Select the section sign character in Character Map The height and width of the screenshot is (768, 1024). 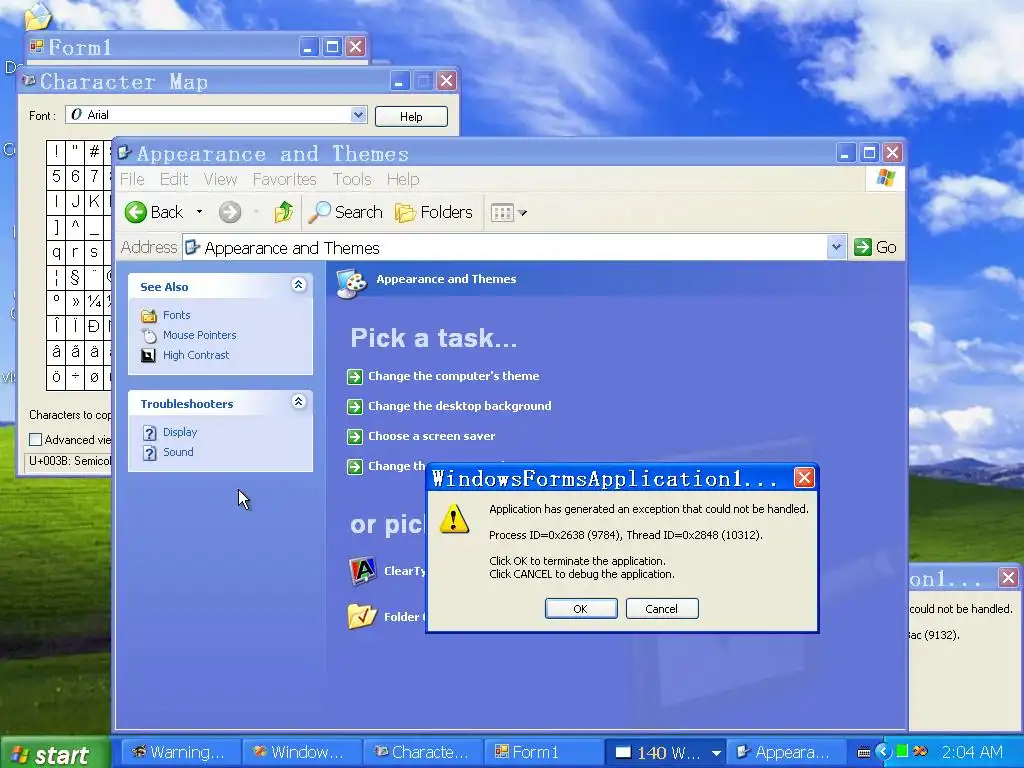click(74, 278)
